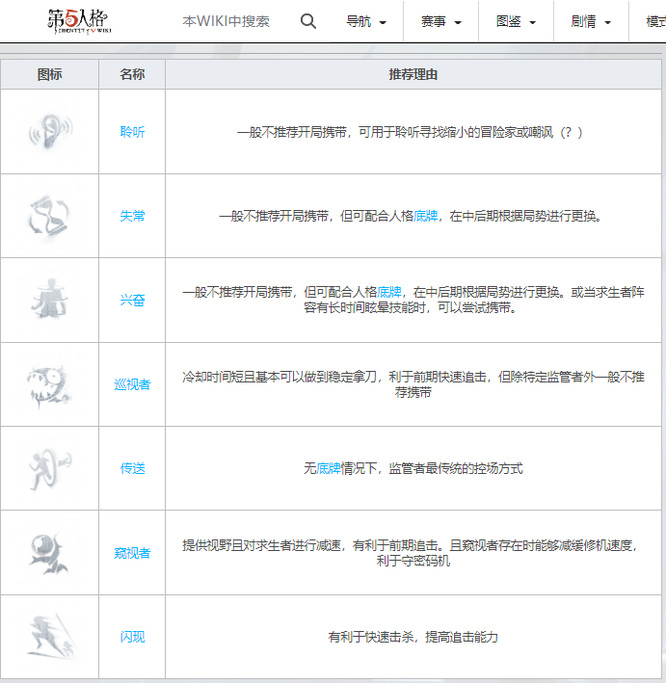
Task: Click the 兴奋 skill icon
Action: point(50,299)
